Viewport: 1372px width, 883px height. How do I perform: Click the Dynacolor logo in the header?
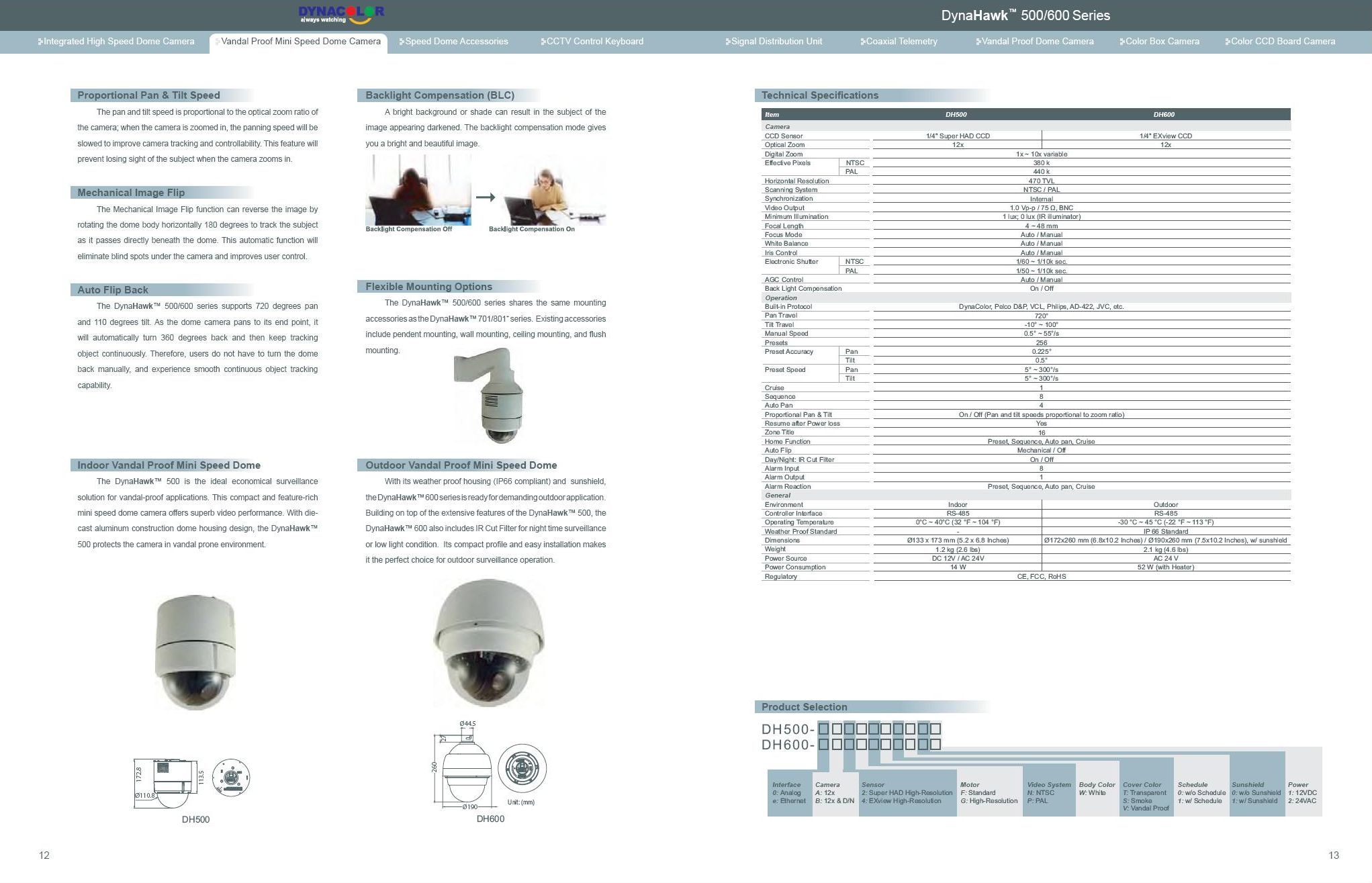point(341,15)
